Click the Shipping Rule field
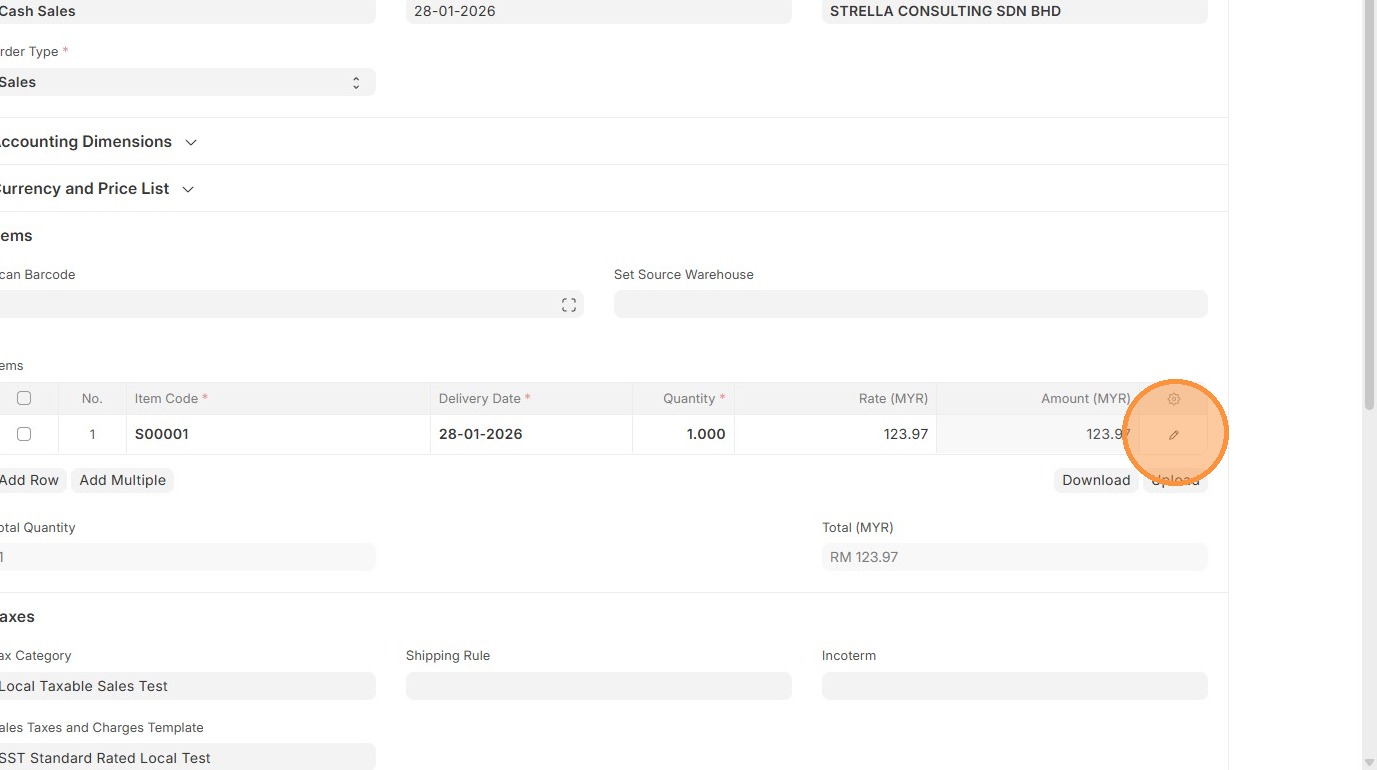The width and height of the screenshot is (1377, 770). 598,686
